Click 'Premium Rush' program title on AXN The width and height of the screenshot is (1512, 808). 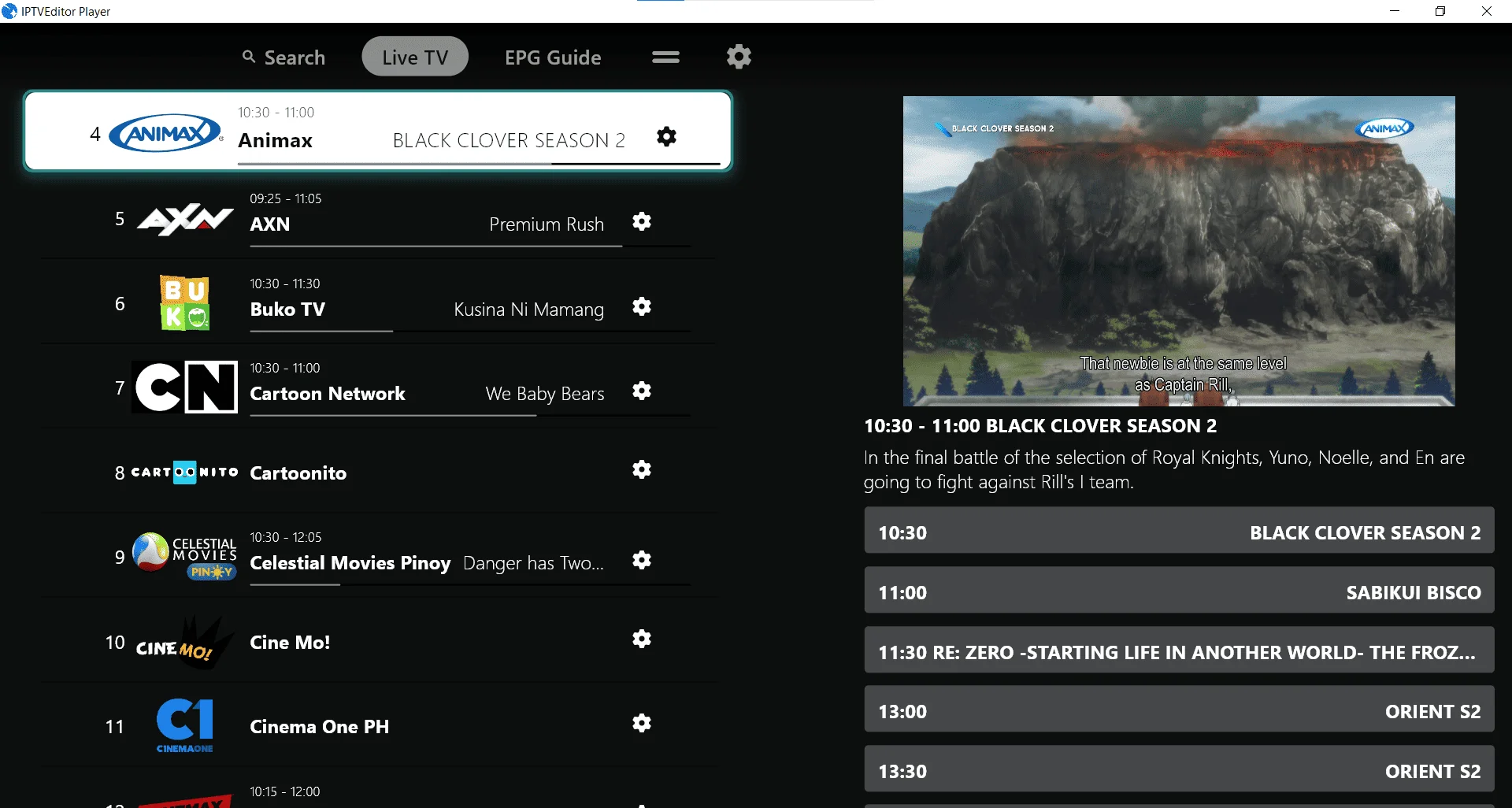coord(547,224)
